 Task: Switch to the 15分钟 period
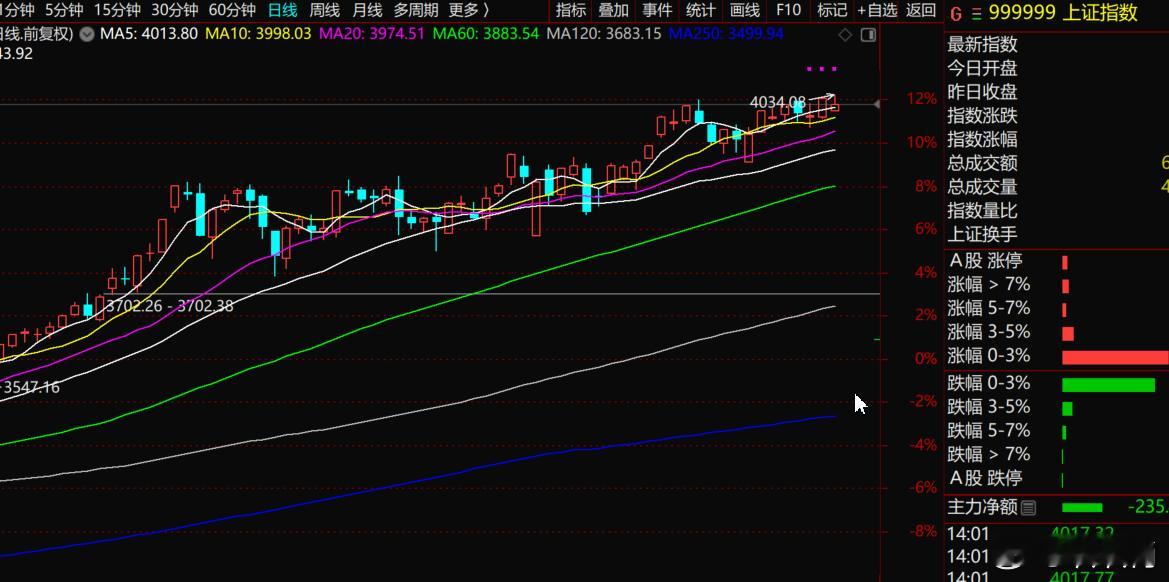117,10
